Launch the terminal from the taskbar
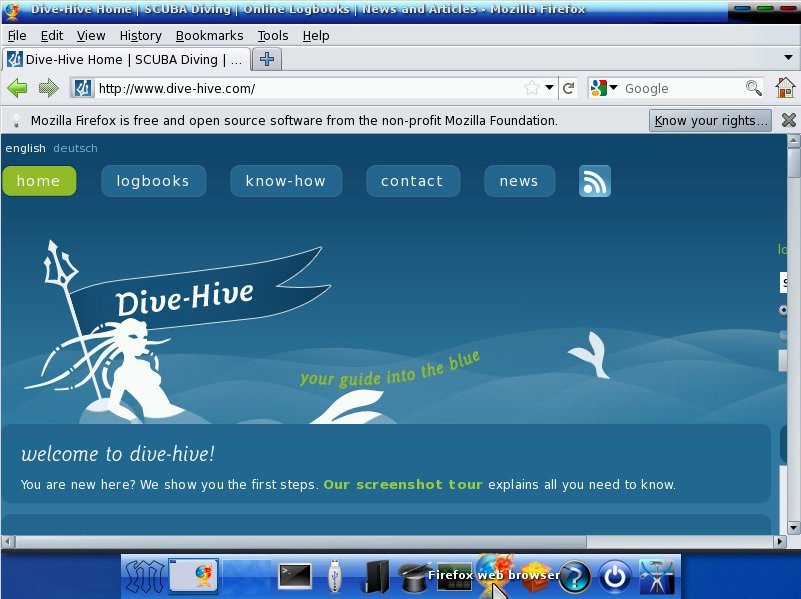 point(295,576)
